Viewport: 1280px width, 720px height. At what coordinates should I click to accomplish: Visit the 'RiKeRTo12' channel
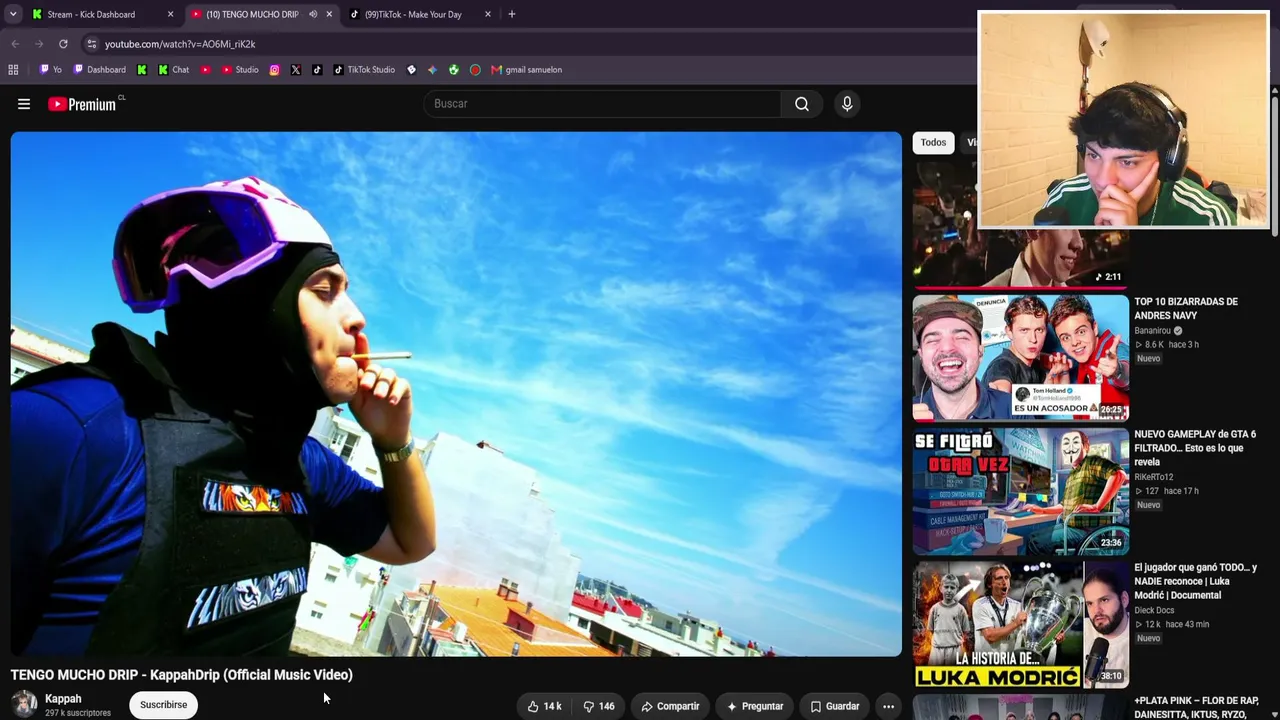(x=1154, y=477)
